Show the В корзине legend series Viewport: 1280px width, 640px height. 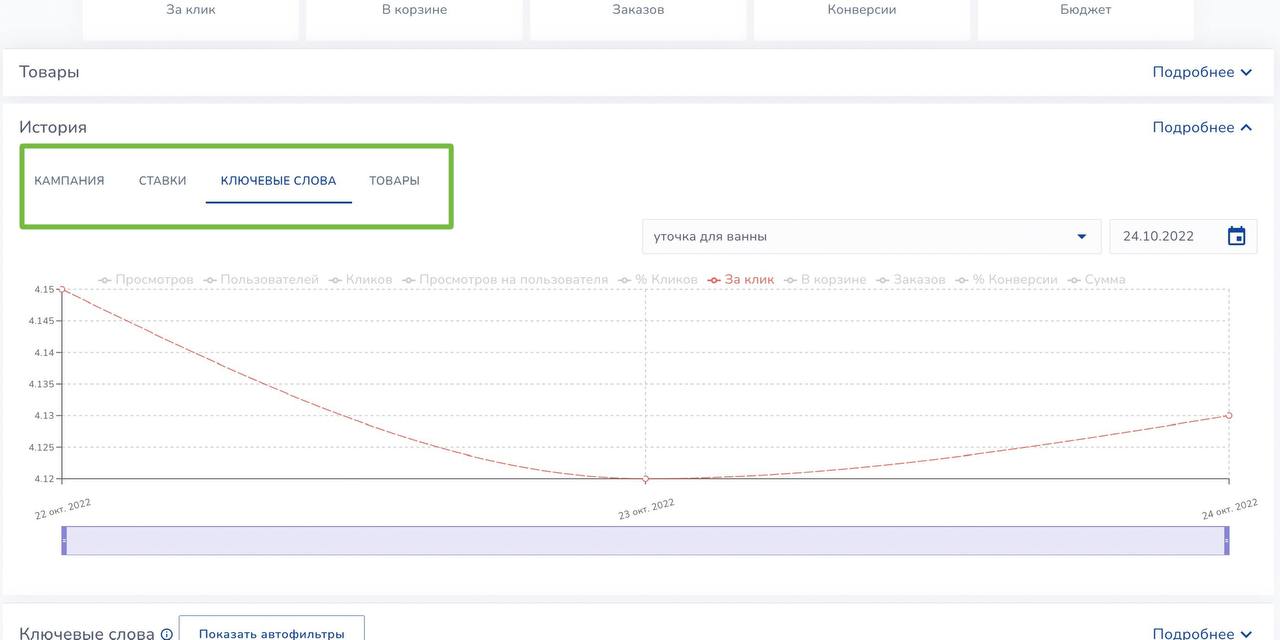pos(825,280)
